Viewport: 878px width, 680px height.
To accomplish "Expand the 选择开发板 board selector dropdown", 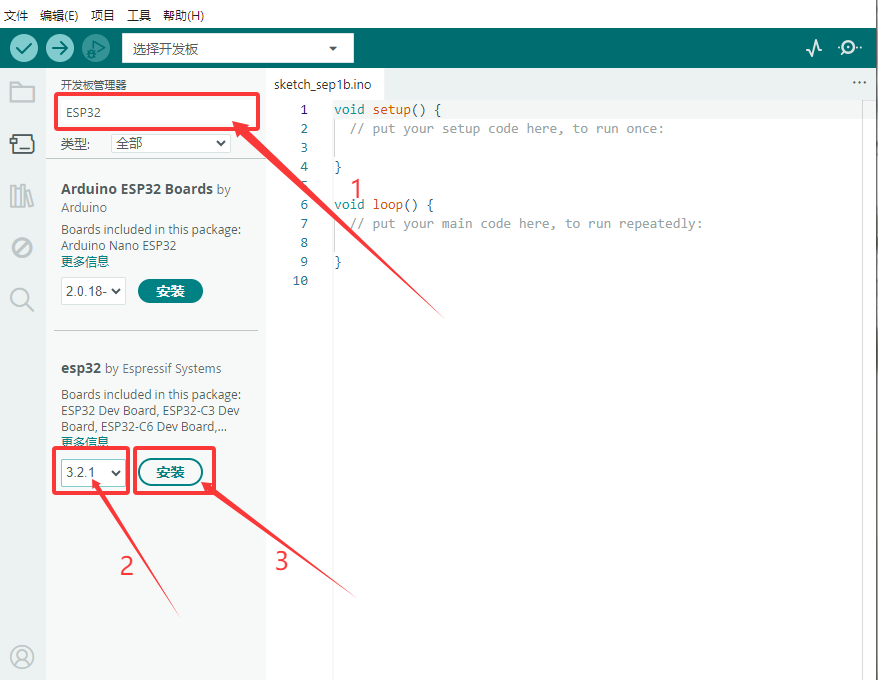I will tap(237, 48).
